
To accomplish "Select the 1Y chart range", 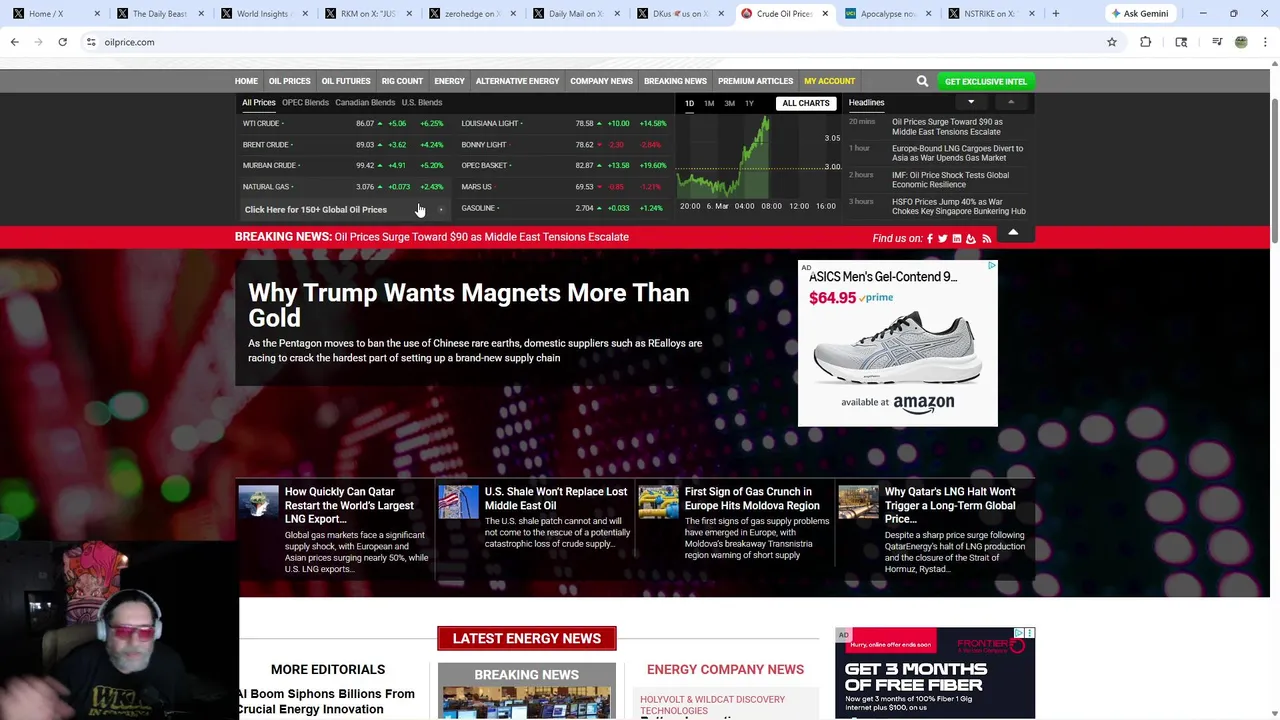I will click(x=749, y=103).
